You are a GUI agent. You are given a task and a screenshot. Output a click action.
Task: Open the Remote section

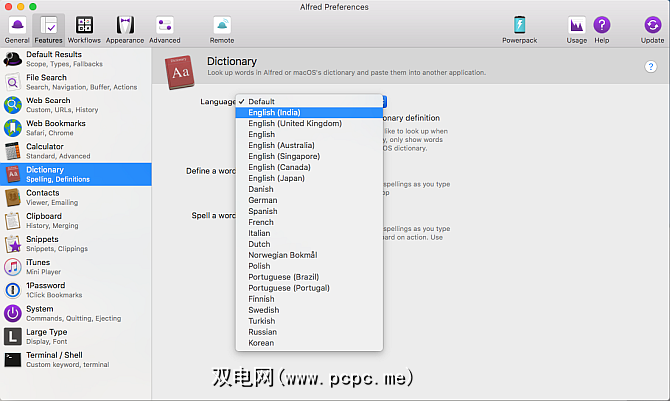(222, 29)
